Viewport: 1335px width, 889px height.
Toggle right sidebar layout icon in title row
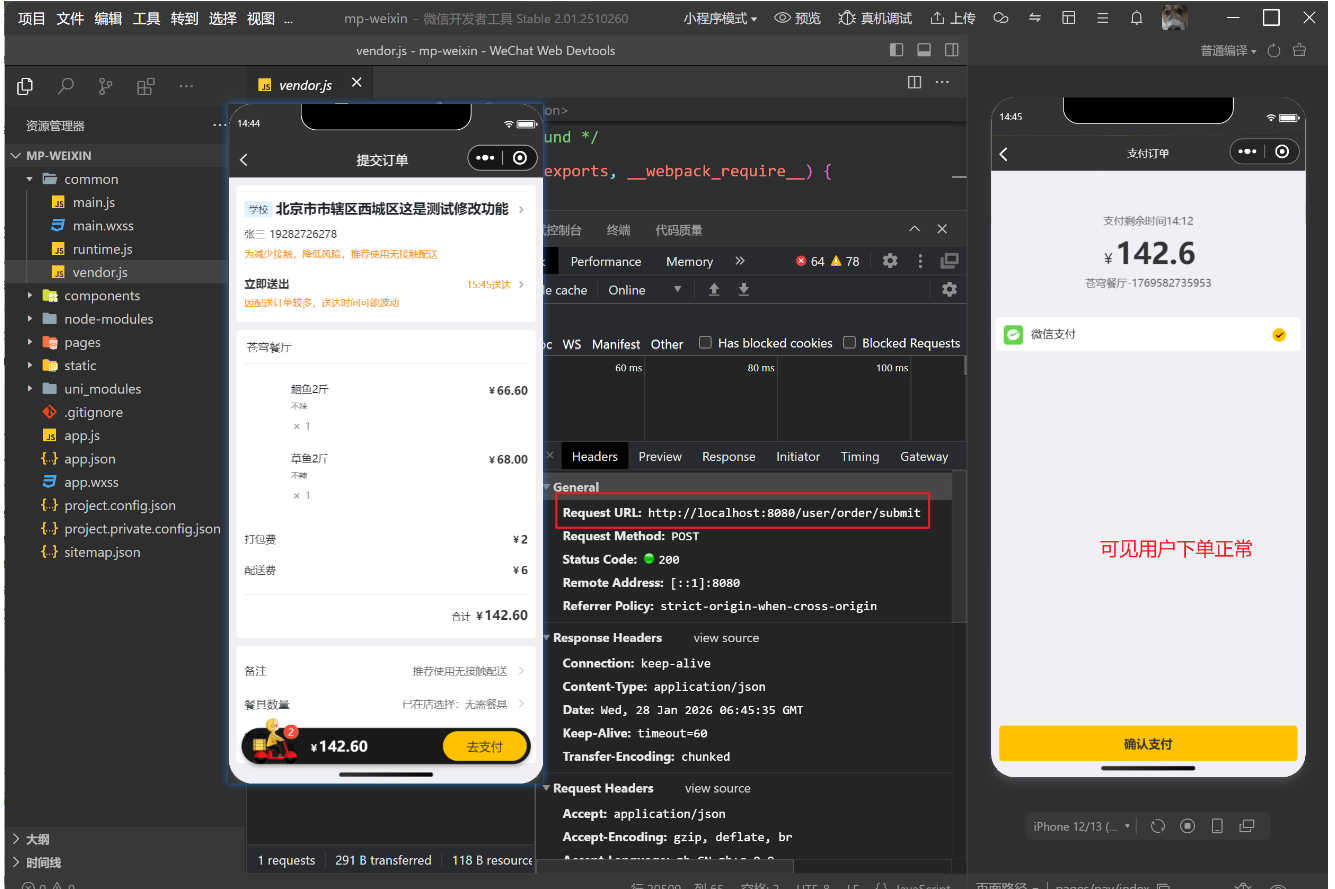click(952, 50)
